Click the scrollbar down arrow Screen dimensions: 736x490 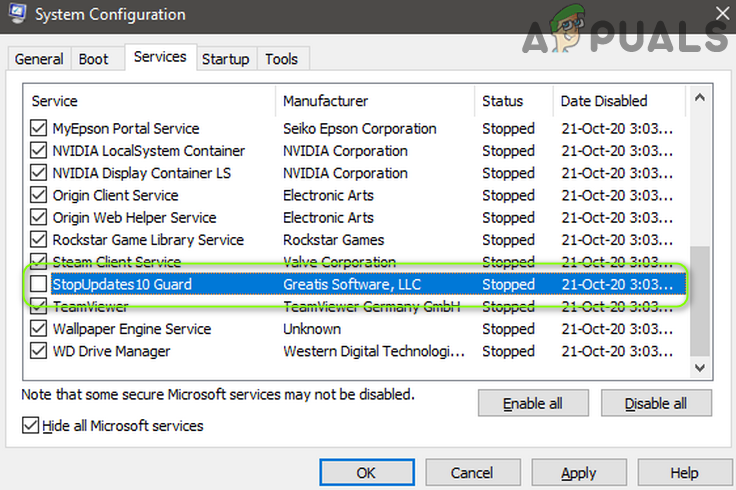pyautogui.click(x=699, y=367)
